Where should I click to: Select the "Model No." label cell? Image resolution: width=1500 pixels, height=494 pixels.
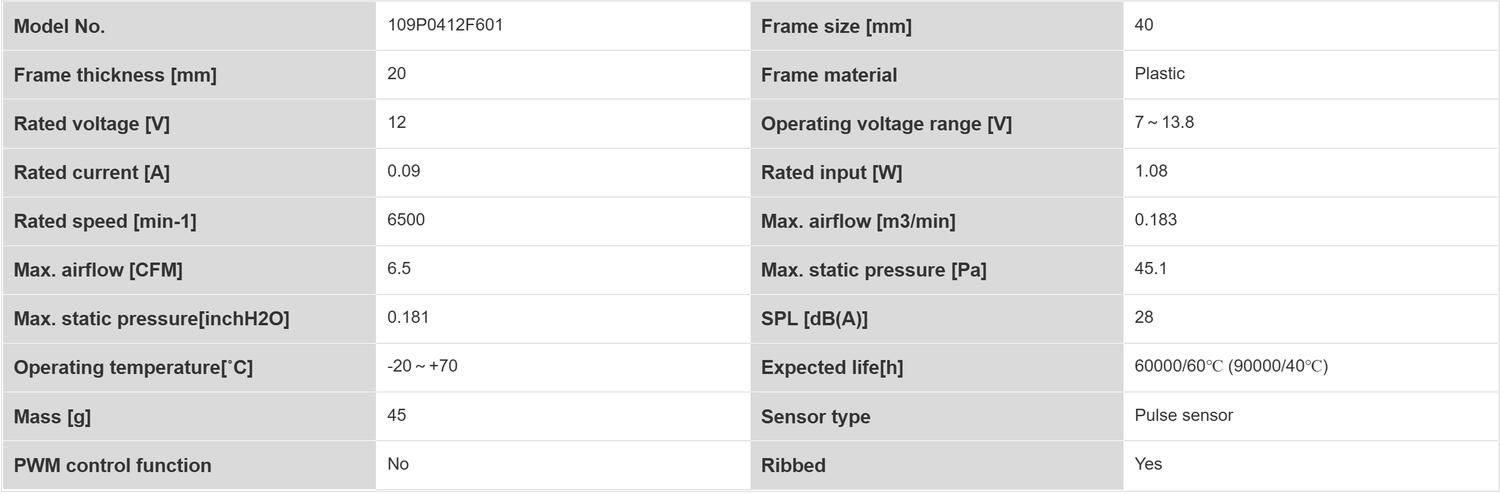coord(59,27)
